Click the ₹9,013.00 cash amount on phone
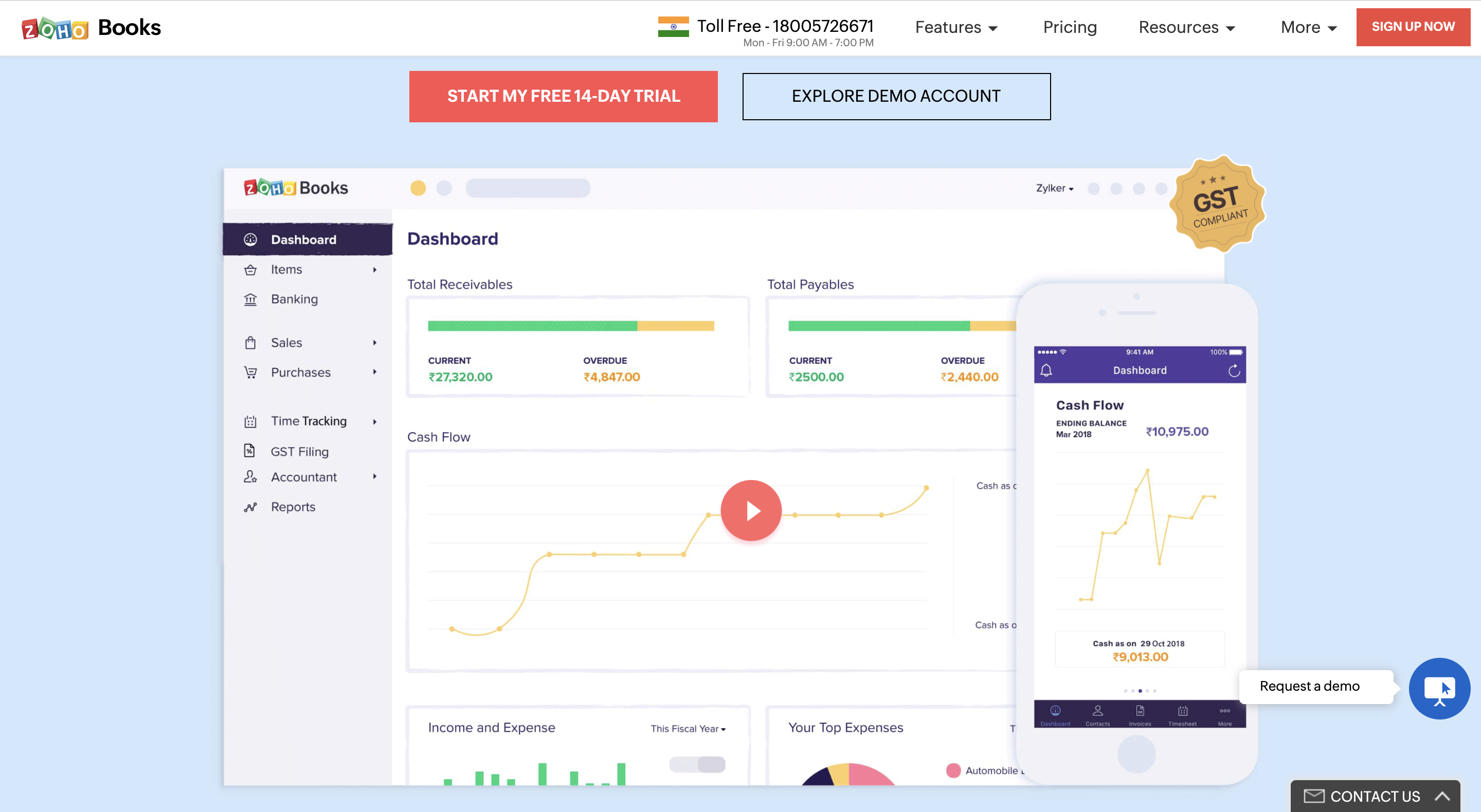 pos(1140,657)
